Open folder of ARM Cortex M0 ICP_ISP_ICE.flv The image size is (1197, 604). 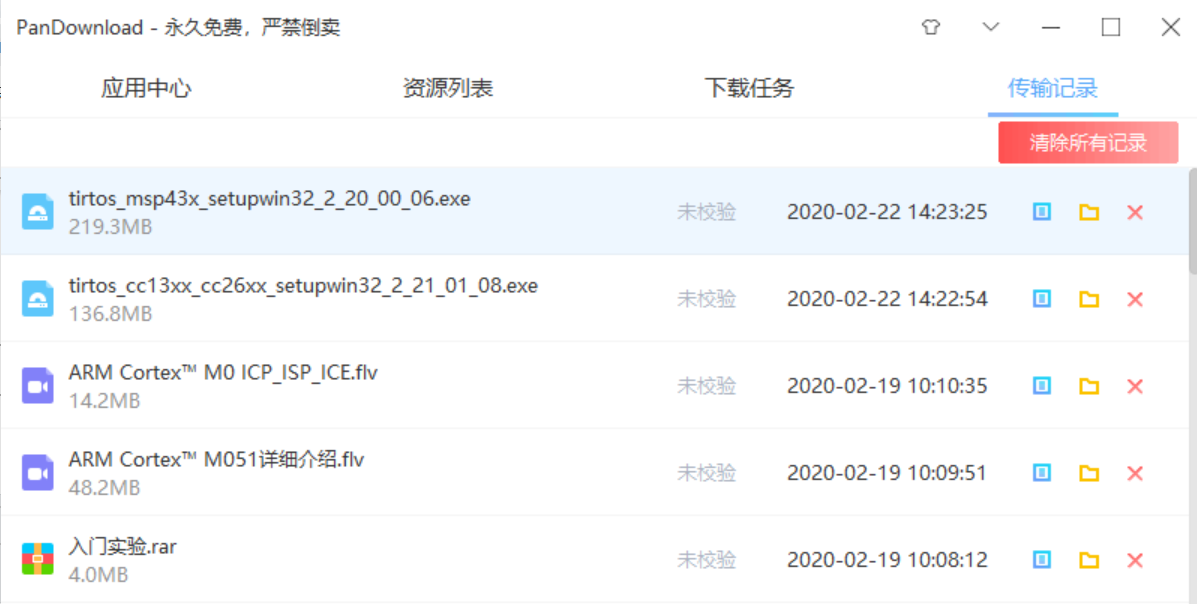click(x=1089, y=386)
